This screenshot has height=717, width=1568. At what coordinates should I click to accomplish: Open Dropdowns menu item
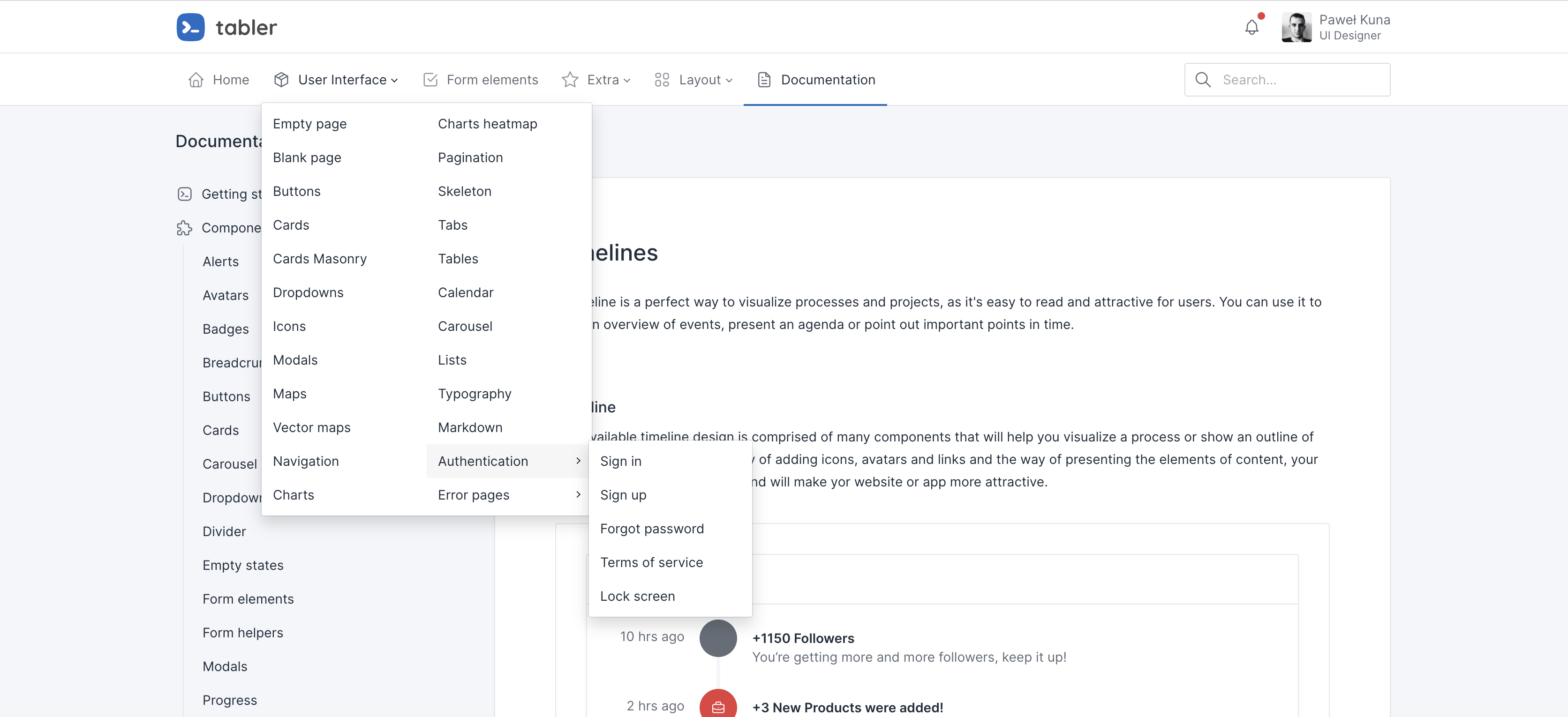[345, 292]
